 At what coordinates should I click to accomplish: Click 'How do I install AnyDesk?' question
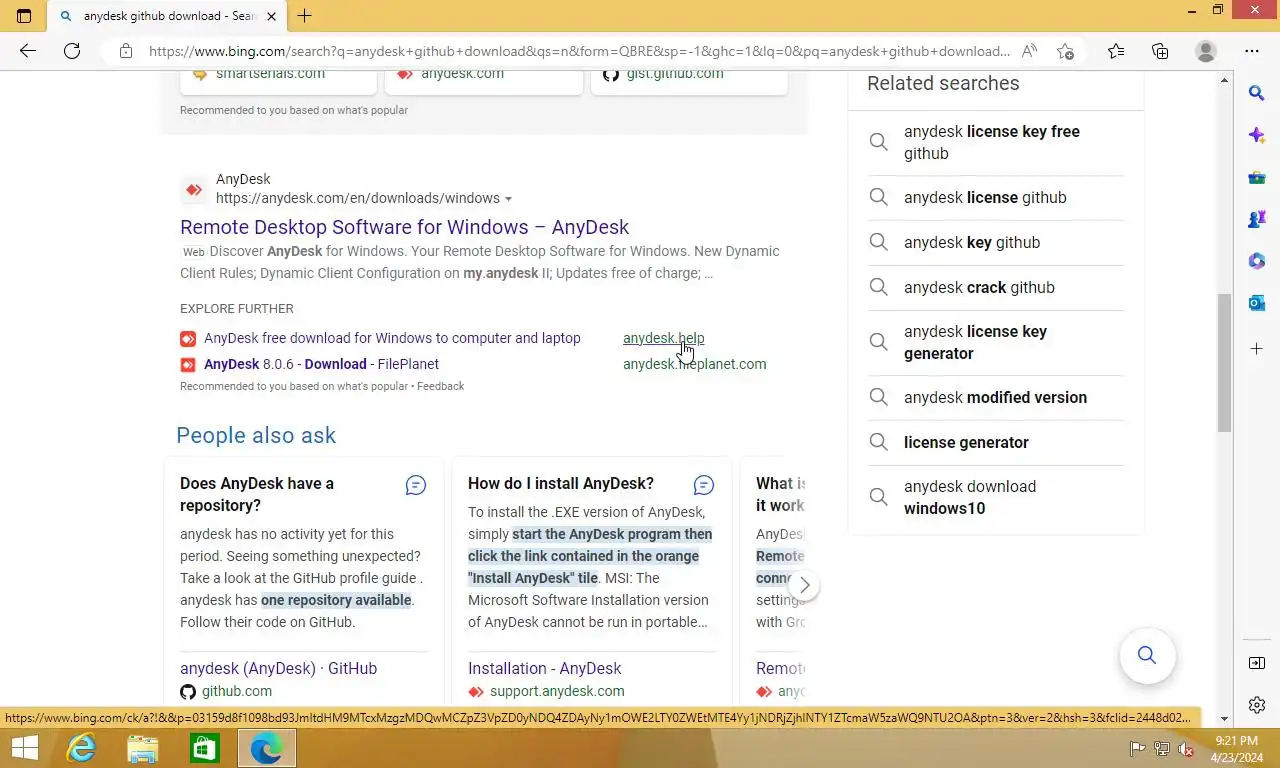561,483
